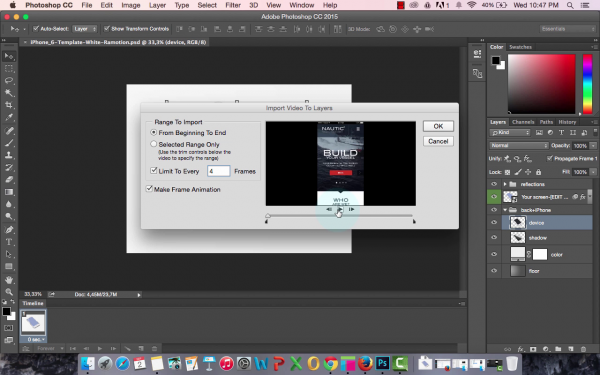Select the Eyedropper tool
The image size is (600, 375).
(x=9, y=117)
